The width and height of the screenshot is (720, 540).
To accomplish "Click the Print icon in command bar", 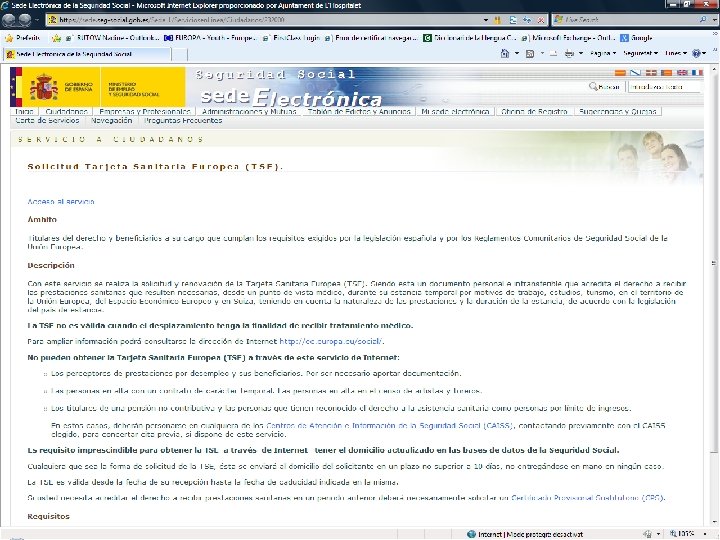I will pos(569,53).
